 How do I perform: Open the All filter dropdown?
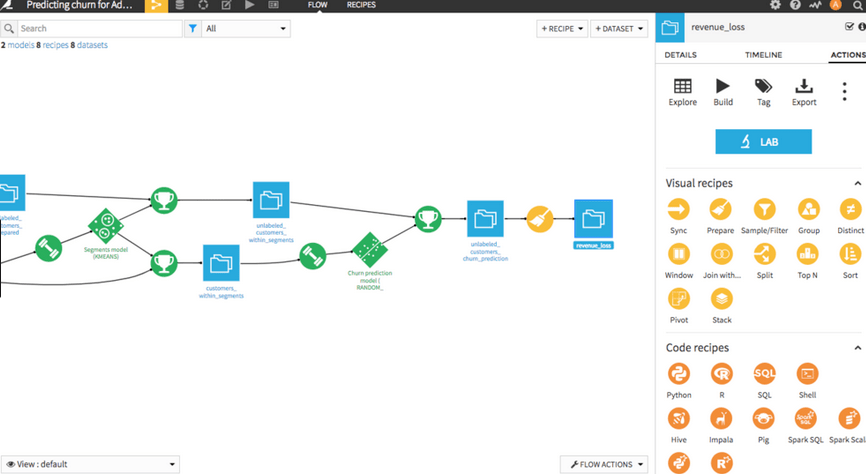pos(245,29)
